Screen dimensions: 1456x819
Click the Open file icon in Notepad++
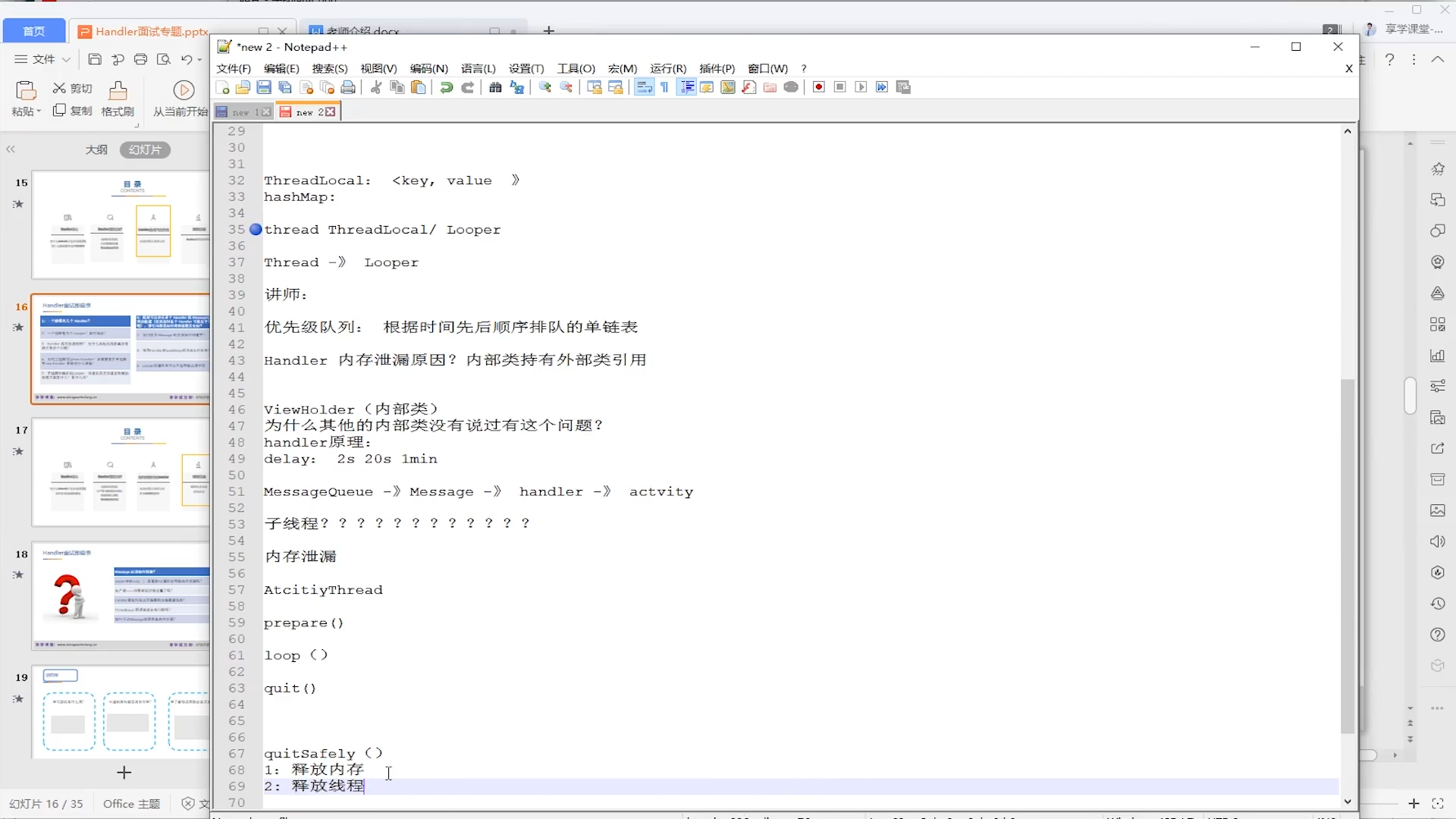click(x=243, y=87)
